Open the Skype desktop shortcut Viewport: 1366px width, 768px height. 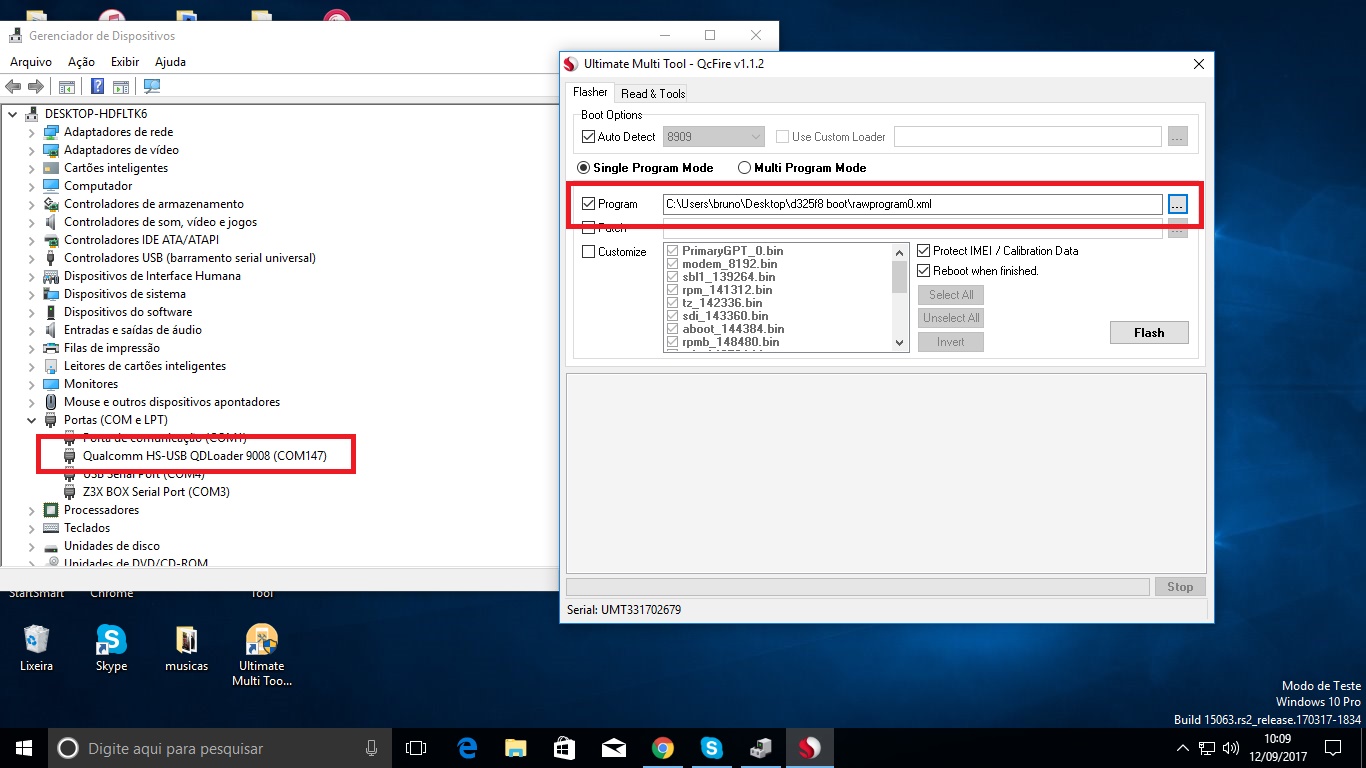coord(111,648)
